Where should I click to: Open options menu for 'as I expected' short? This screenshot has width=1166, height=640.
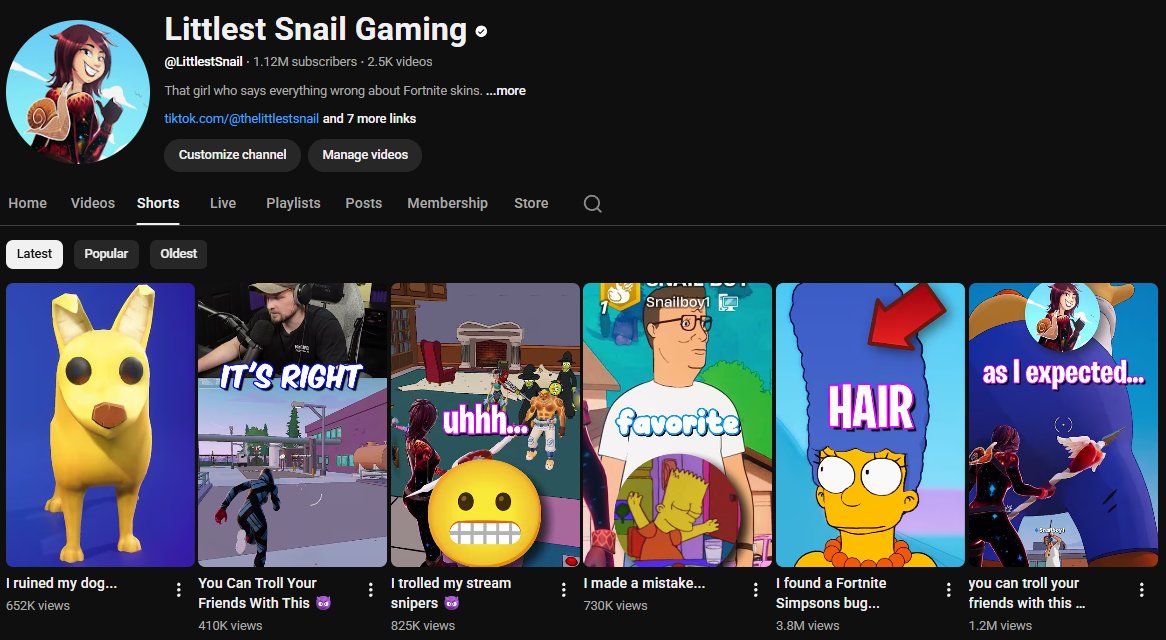(1140, 590)
